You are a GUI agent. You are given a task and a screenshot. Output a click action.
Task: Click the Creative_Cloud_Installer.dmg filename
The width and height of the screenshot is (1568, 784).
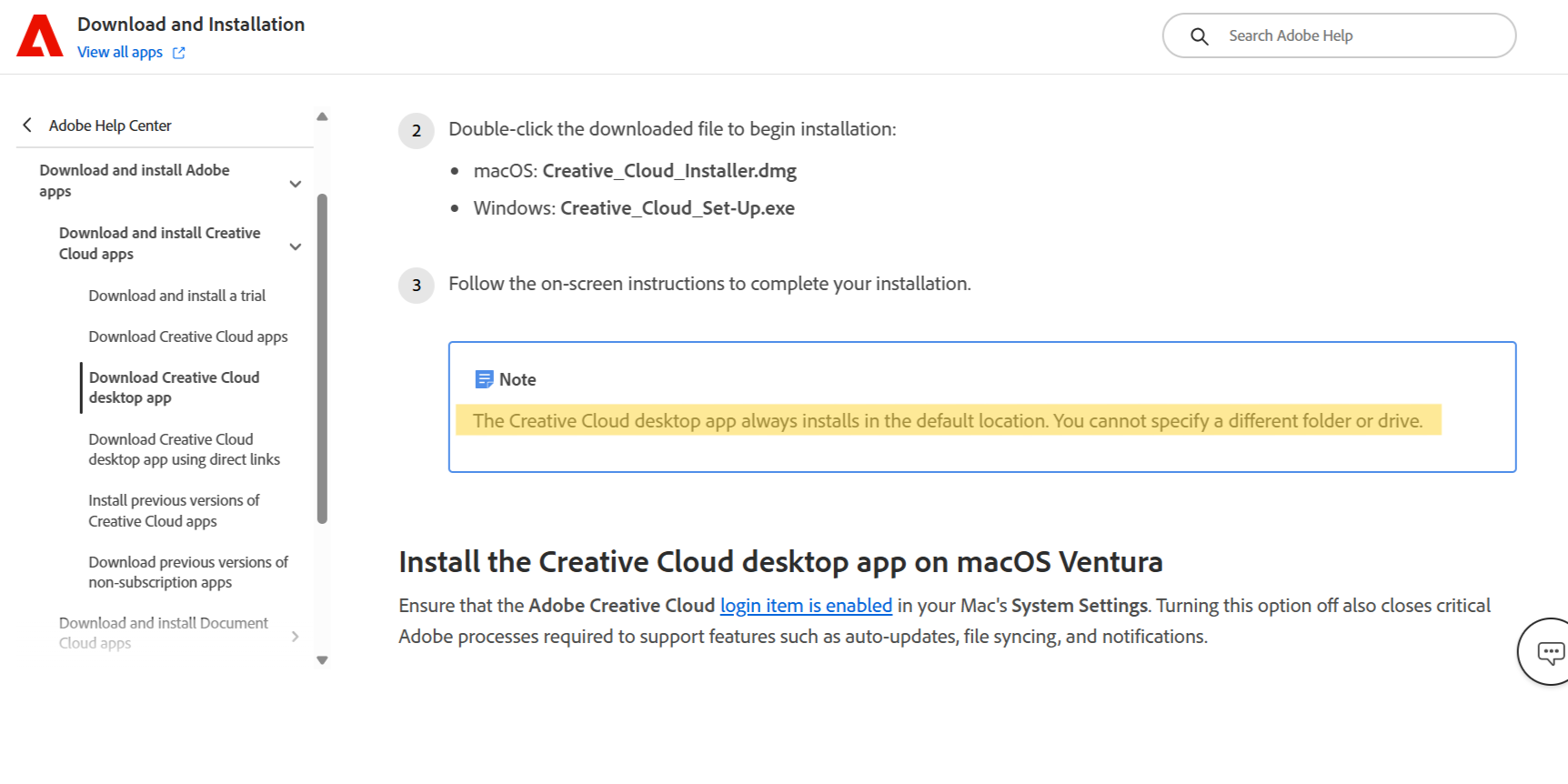point(669,171)
